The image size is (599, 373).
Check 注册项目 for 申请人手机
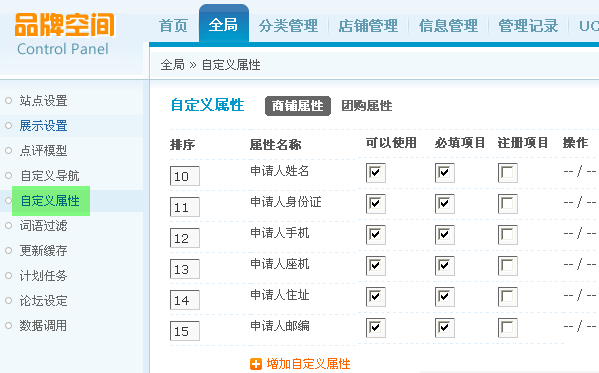click(508, 235)
